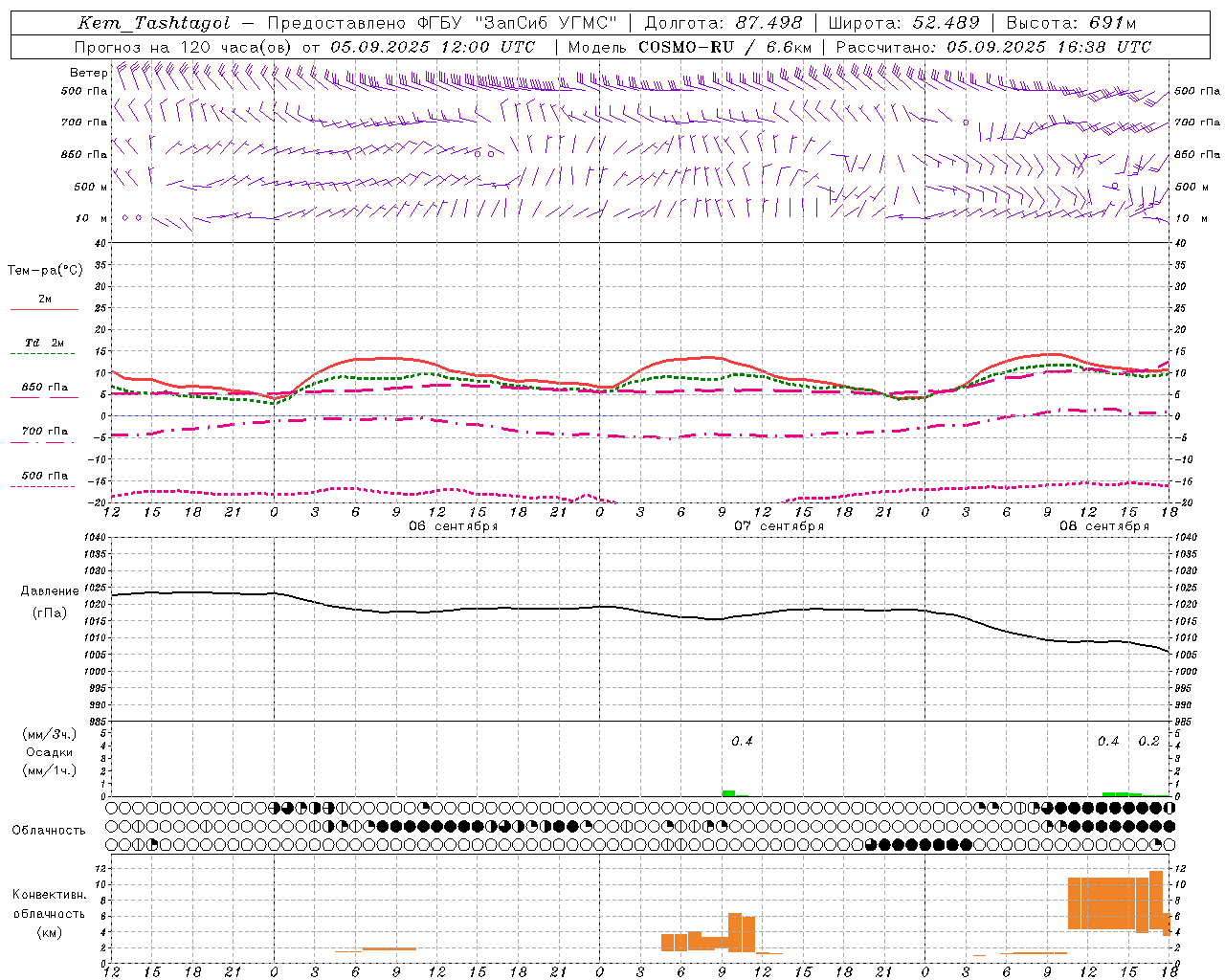Click the '(мм/3ч.)' precipitation unit label
The height and width of the screenshot is (980, 1225).
tap(50, 735)
